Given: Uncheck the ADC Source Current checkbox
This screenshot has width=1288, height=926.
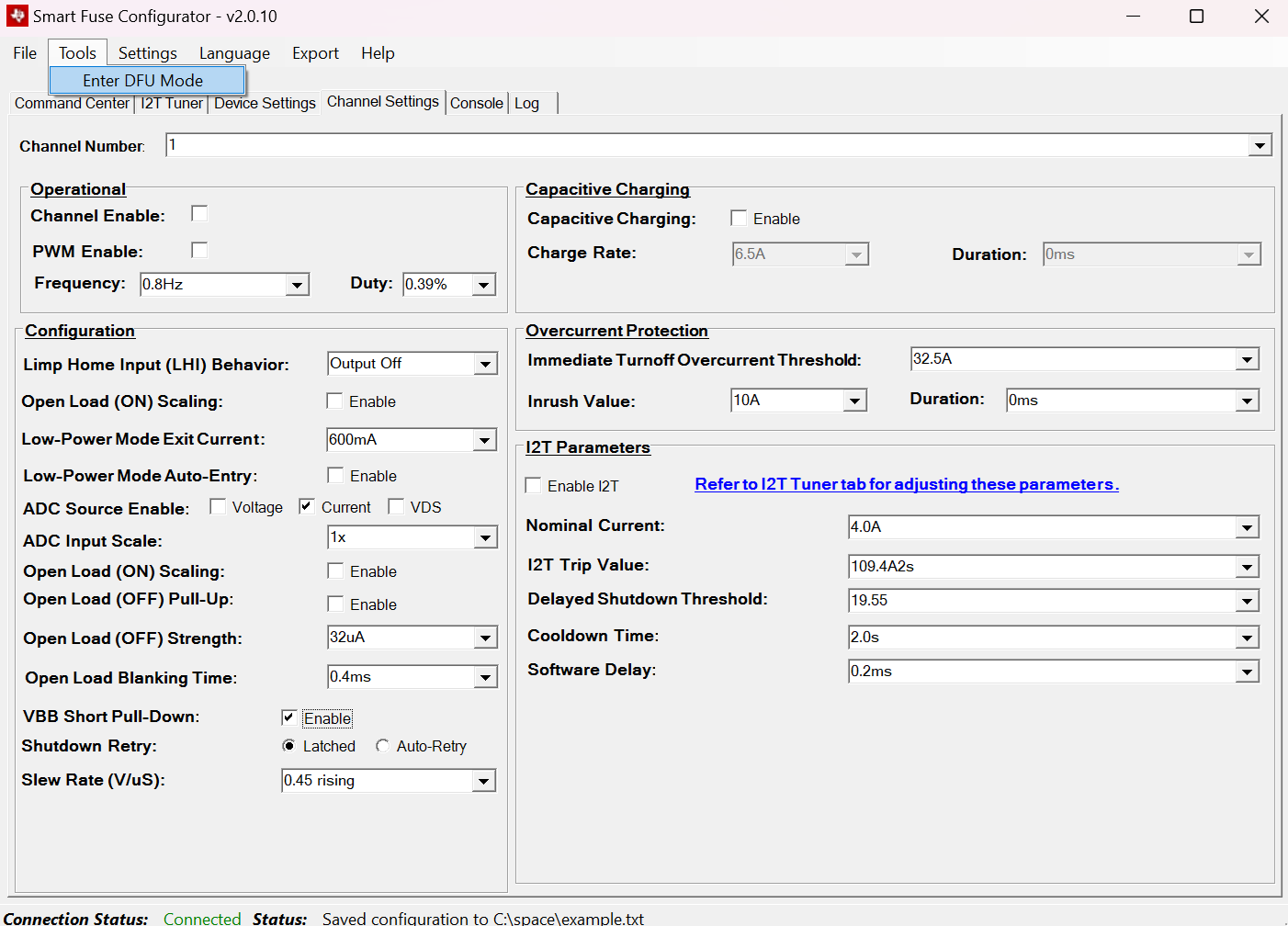Looking at the screenshot, I should pos(307,506).
